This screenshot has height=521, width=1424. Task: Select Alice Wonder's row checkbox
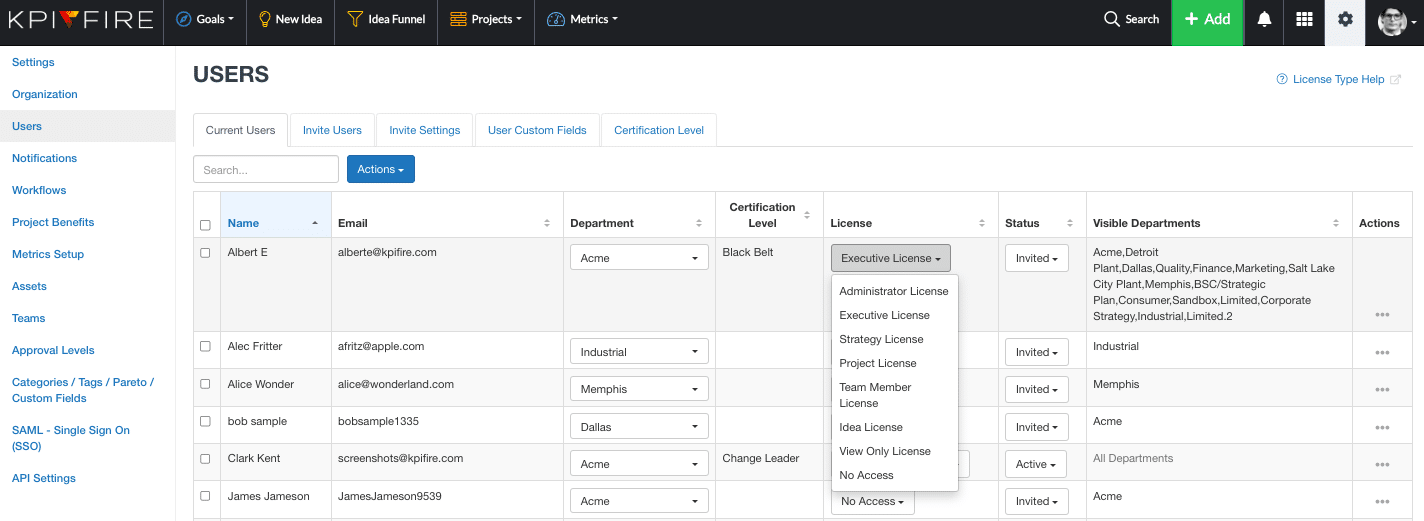pos(205,384)
